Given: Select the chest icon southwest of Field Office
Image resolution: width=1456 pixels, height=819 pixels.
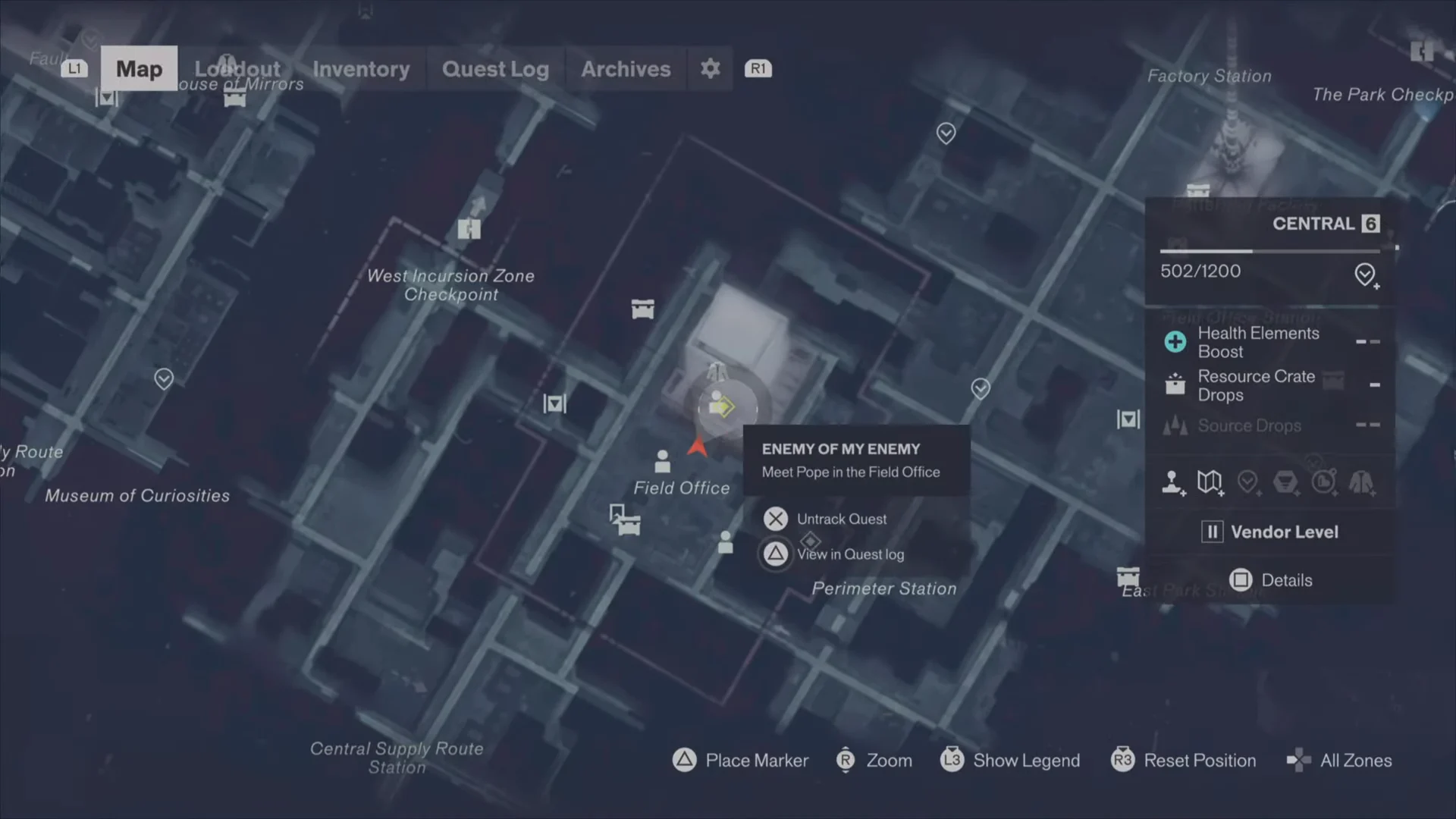Looking at the screenshot, I should click(629, 525).
